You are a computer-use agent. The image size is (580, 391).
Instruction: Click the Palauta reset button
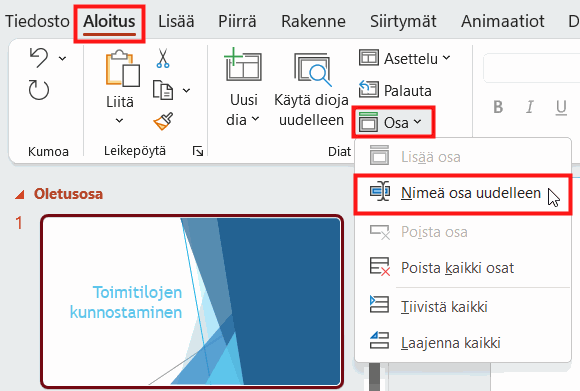point(395,90)
